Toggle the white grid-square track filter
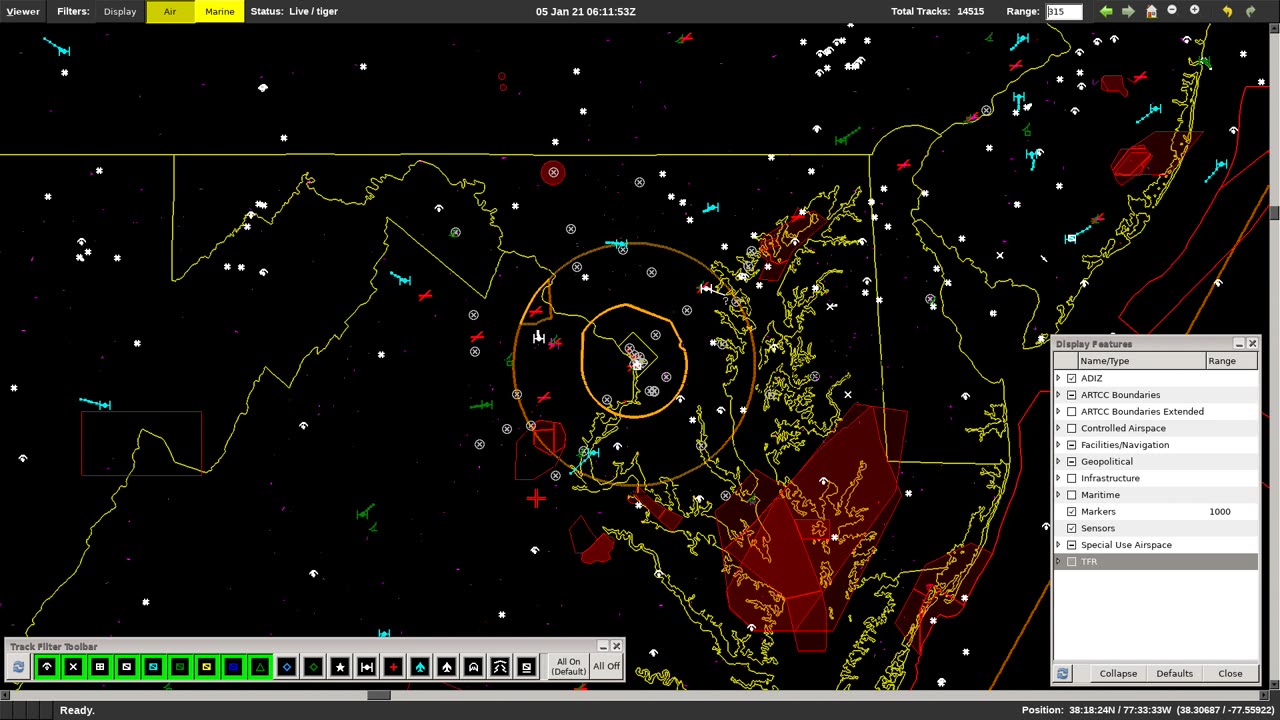Viewport: 1280px width, 720px height. click(100, 667)
